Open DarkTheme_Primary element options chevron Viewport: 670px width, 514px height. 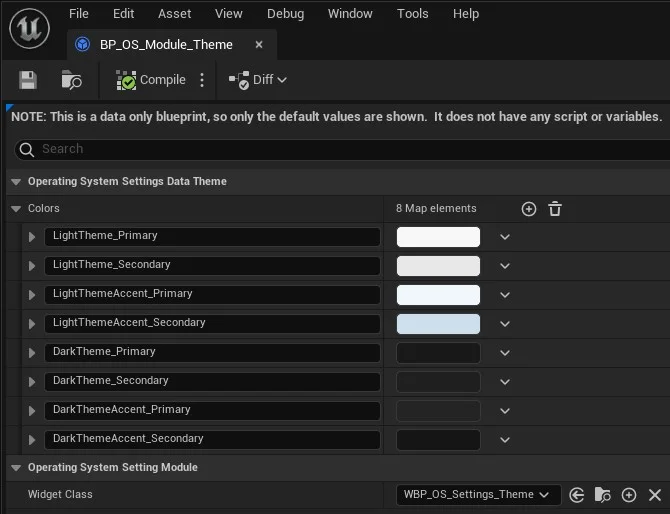[x=505, y=353]
